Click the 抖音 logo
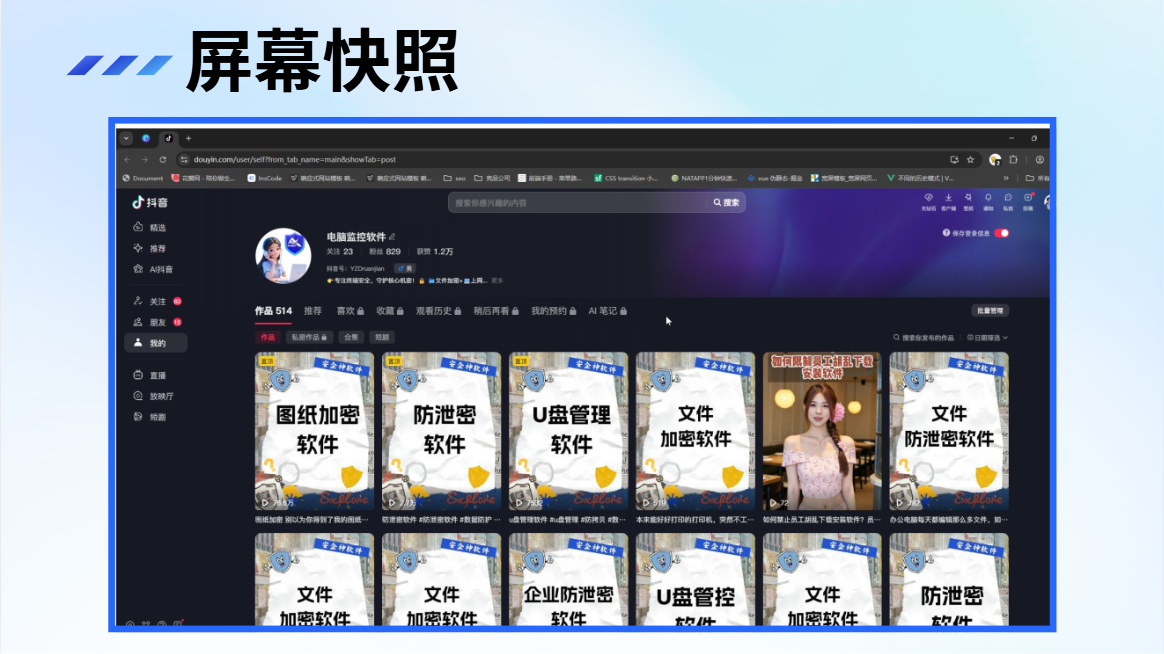The image size is (1164, 654). point(150,202)
